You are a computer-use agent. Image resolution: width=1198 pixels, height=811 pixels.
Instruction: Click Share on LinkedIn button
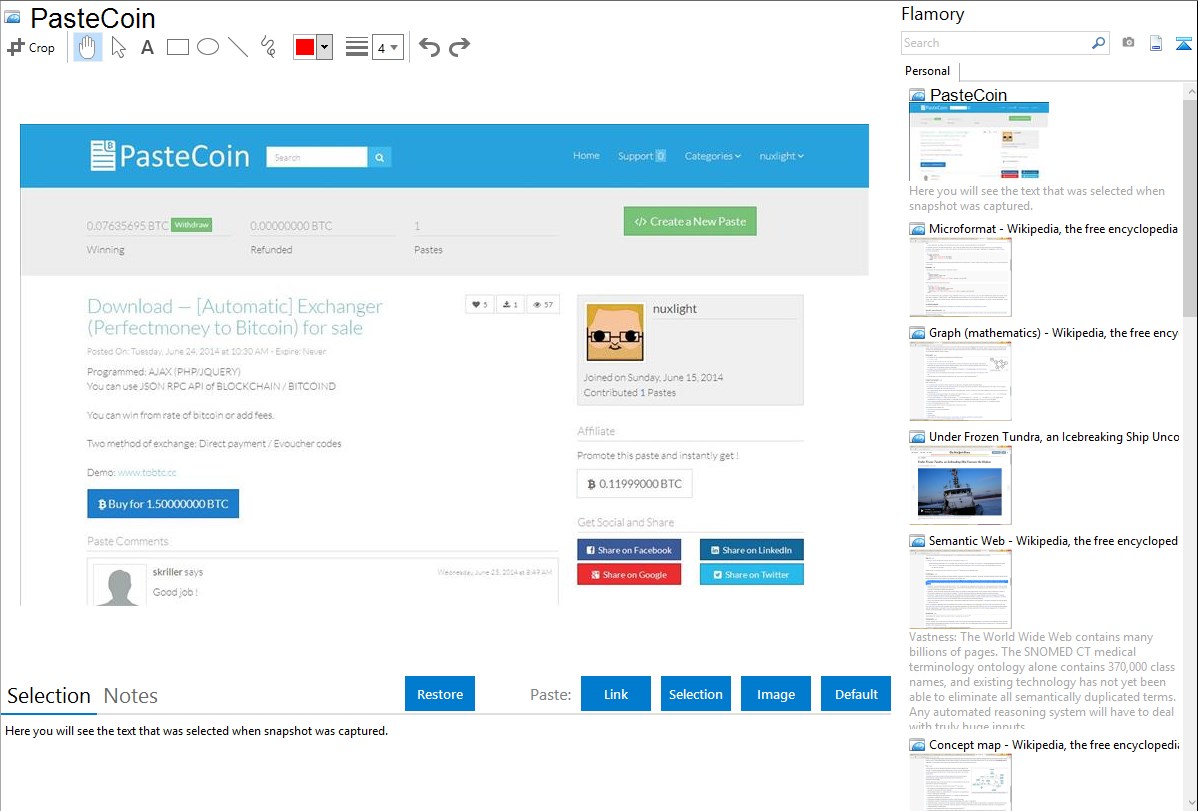point(752,550)
